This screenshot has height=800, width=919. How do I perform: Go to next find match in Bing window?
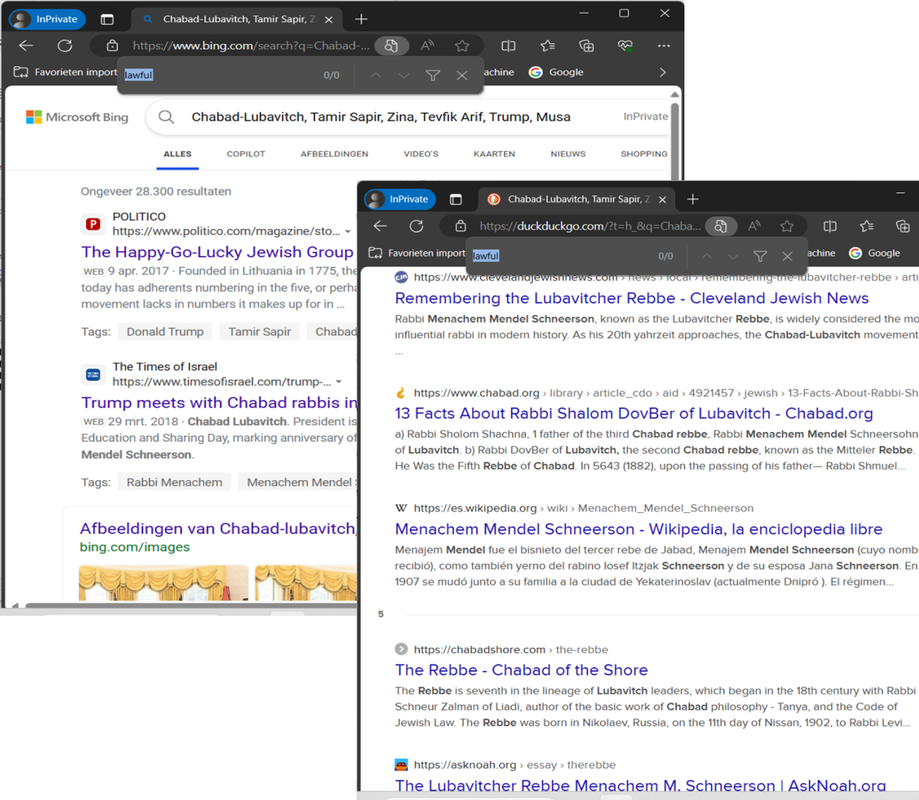coord(403,75)
